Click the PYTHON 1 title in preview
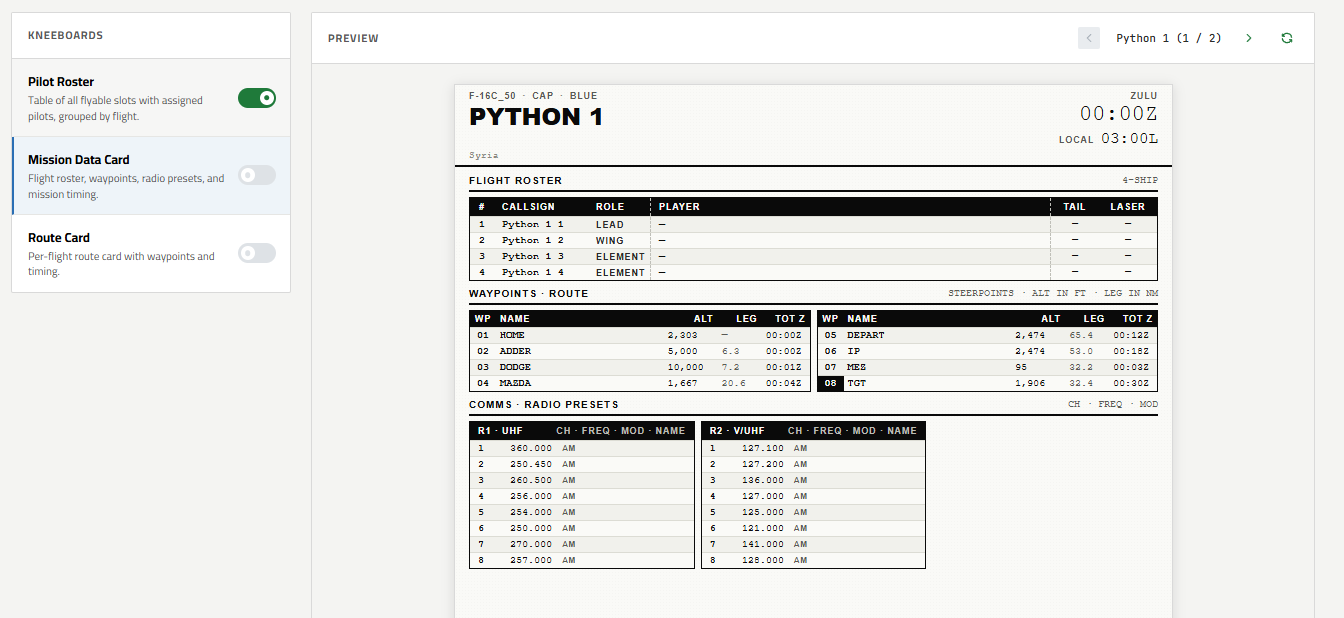Screen dimensions: 1344x618 tap(536, 117)
